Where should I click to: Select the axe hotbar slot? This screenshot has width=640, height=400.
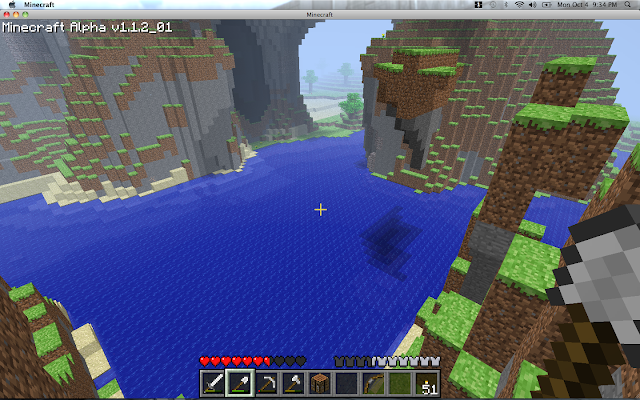coord(293,383)
